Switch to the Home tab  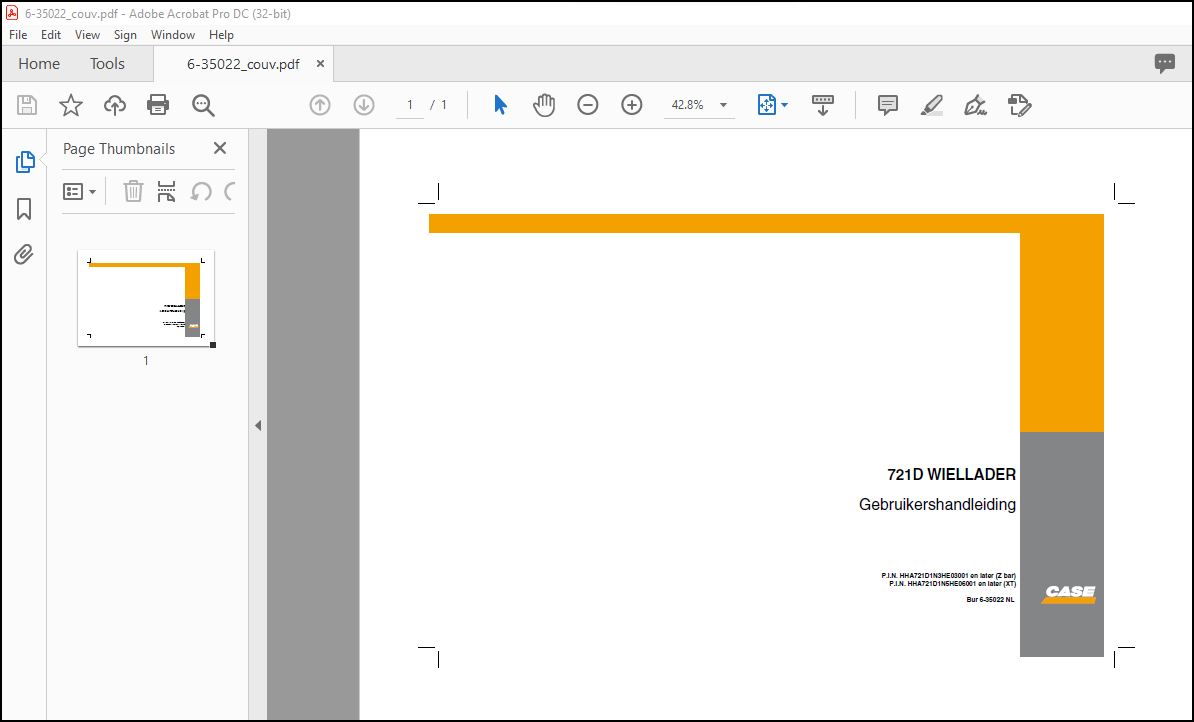[x=39, y=64]
